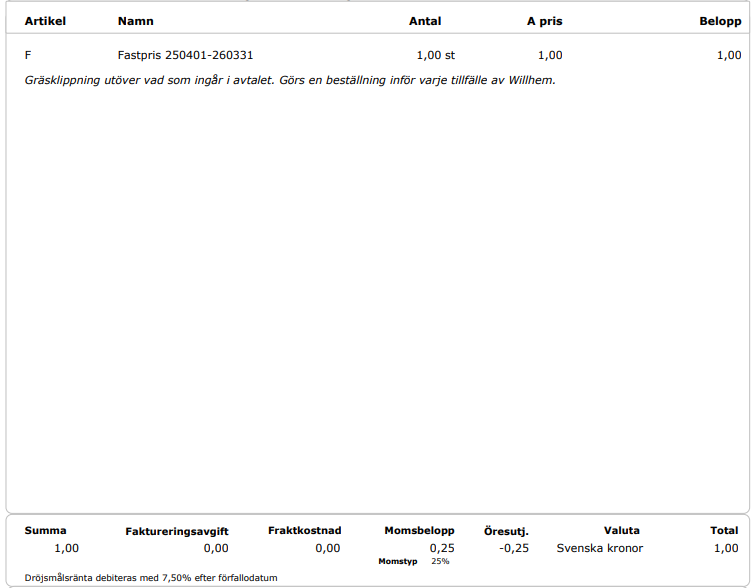Click the Gräsklippning description note
This screenshot has height=588, width=751.
[290, 80]
